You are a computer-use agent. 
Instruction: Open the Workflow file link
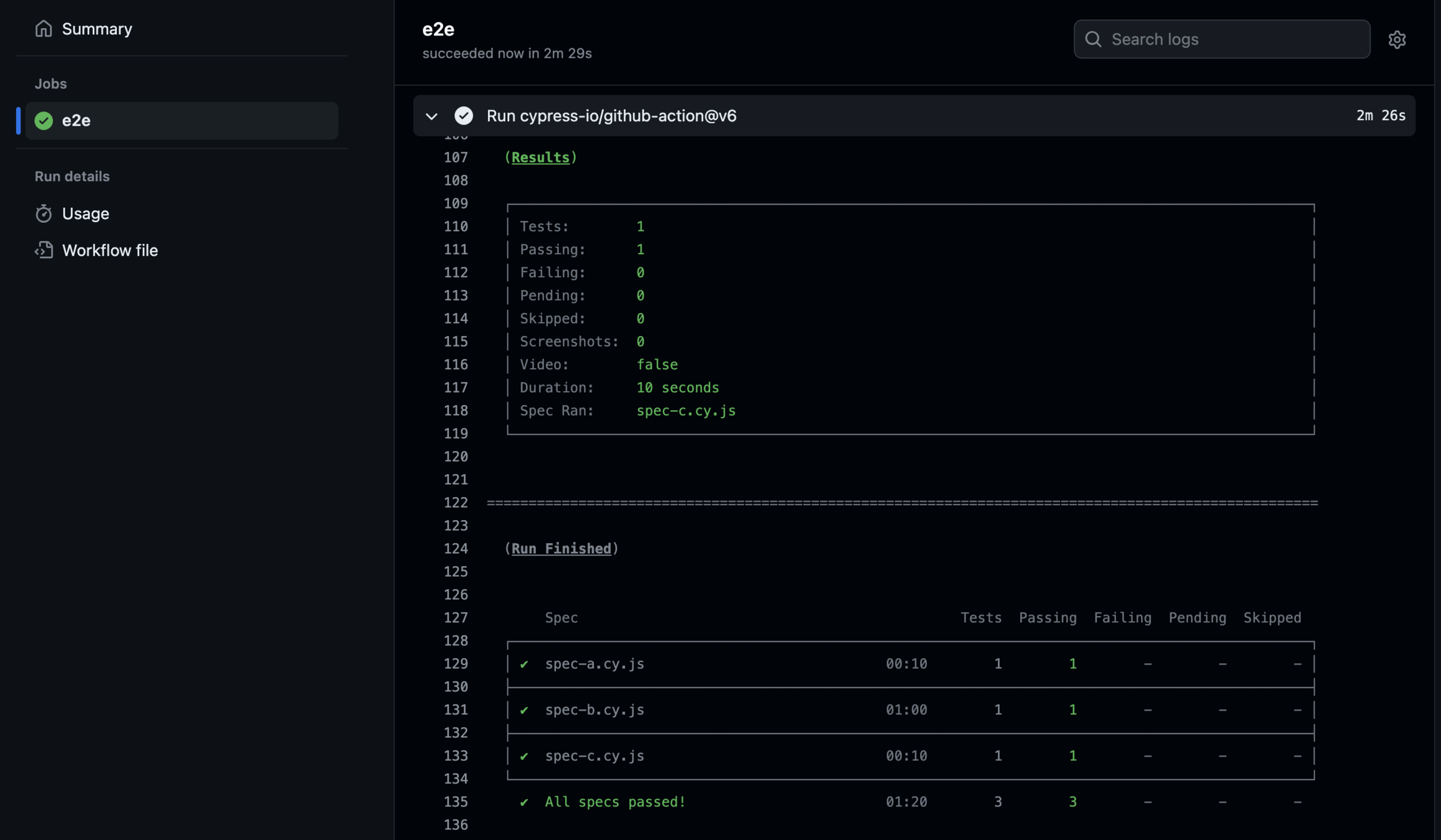[110, 250]
